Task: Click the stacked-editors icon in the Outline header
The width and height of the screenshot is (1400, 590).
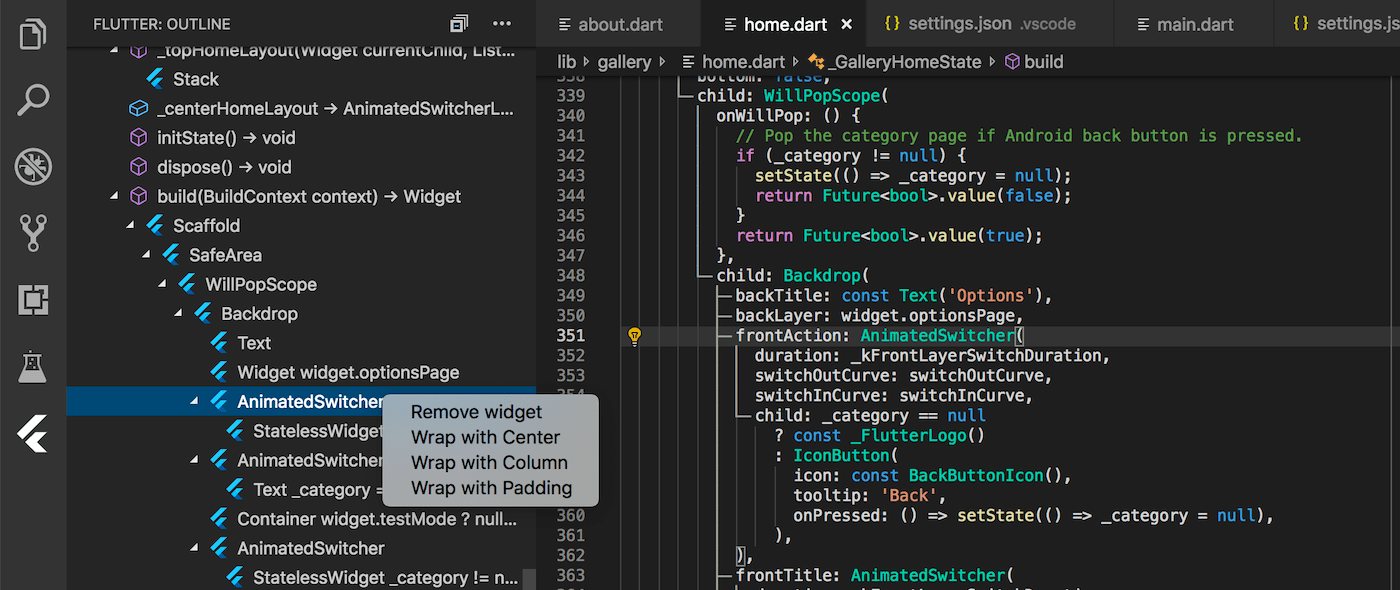Action: click(458, 22)
